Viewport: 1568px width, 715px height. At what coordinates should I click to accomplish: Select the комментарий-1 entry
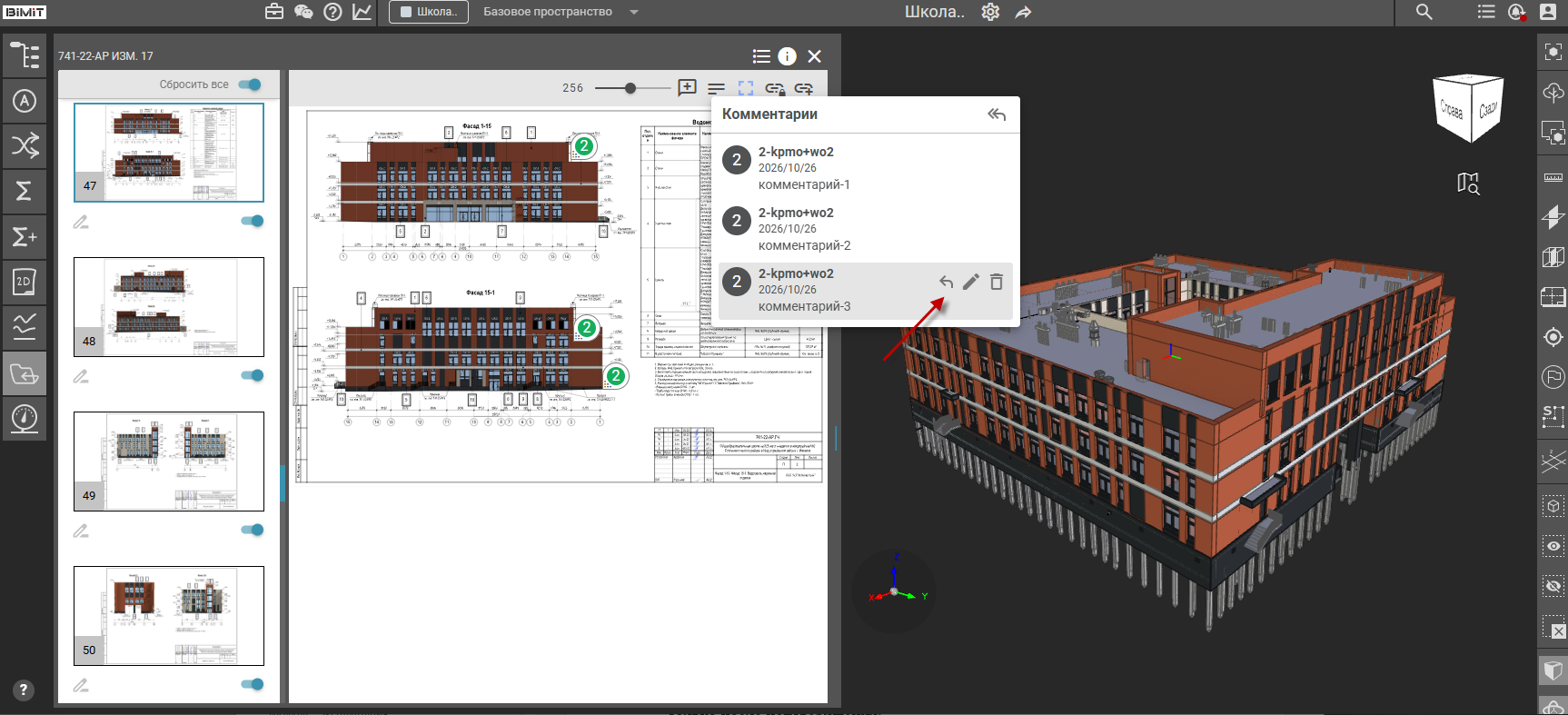click(x=866, y=168)
